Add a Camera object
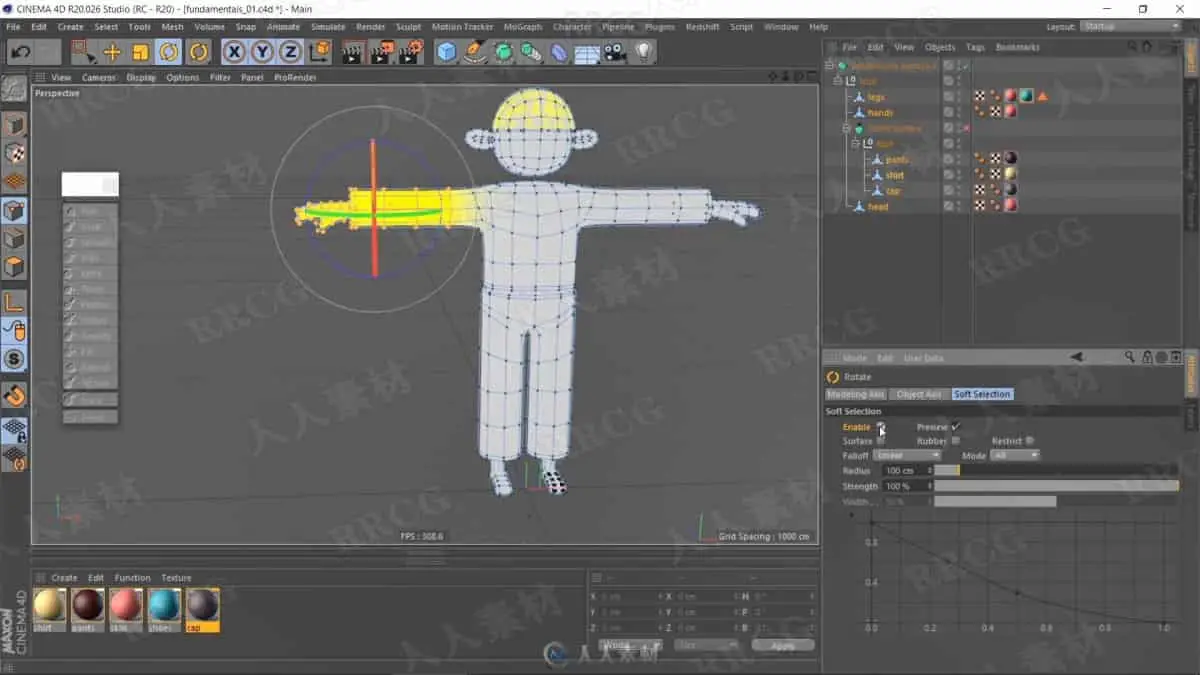Screen dimensions: 1200x675 [615, 52]
